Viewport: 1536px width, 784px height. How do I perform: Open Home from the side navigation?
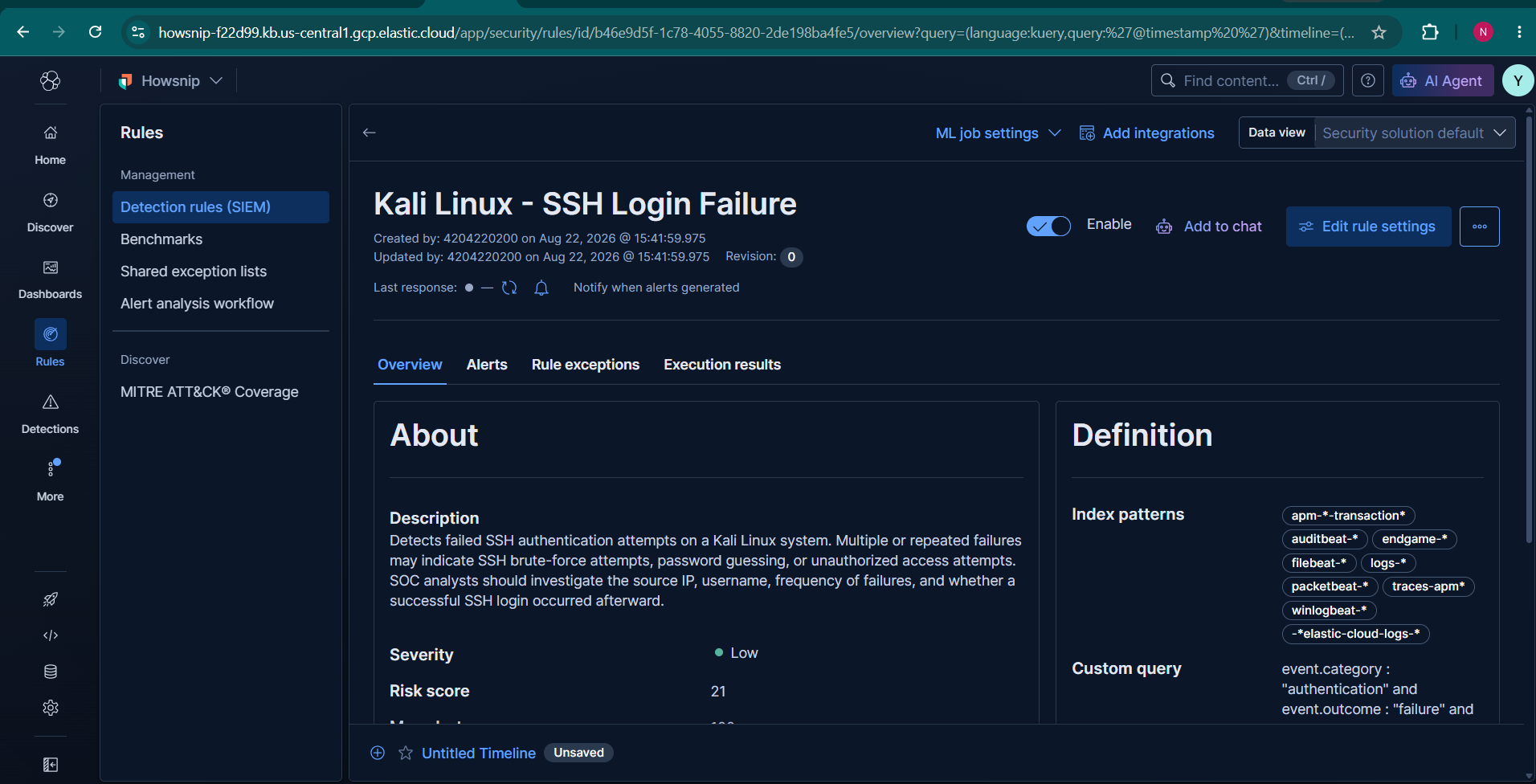click(x=50, y=145)
